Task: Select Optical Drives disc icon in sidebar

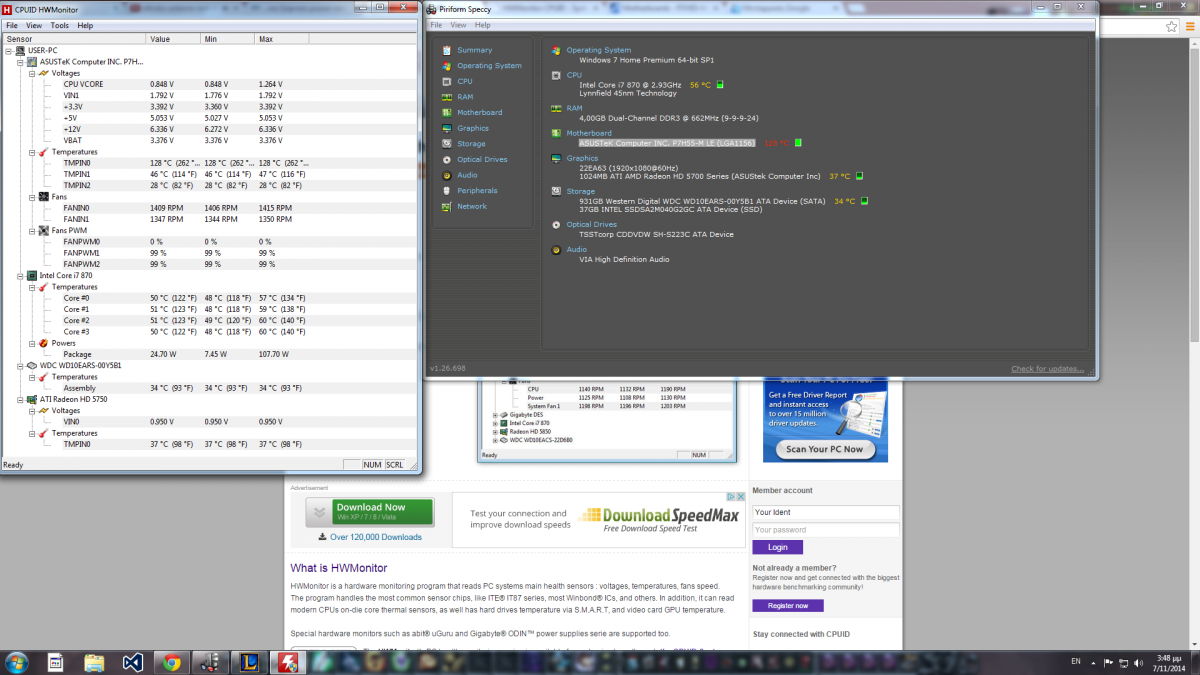Action: click(x=447, y=159)
